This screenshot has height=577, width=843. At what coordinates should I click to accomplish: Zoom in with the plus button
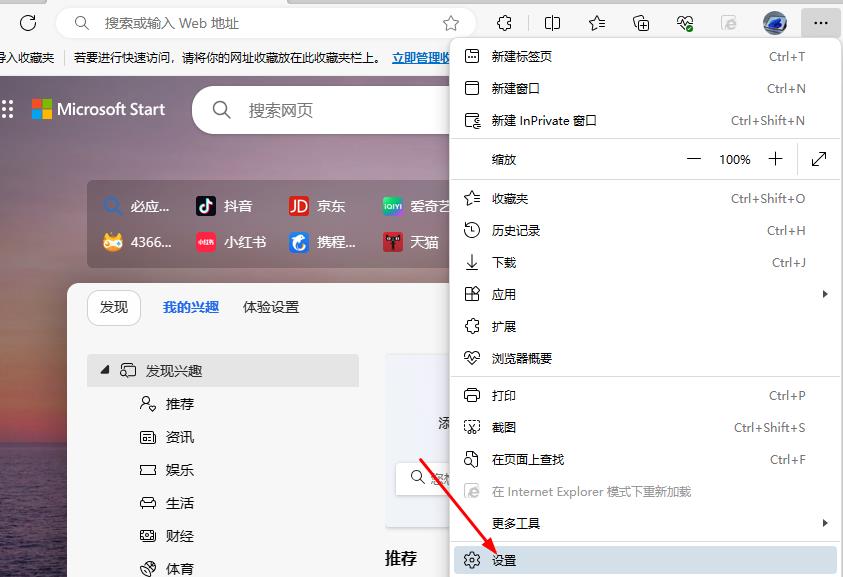pyautogui.click(x=775, y=159)
